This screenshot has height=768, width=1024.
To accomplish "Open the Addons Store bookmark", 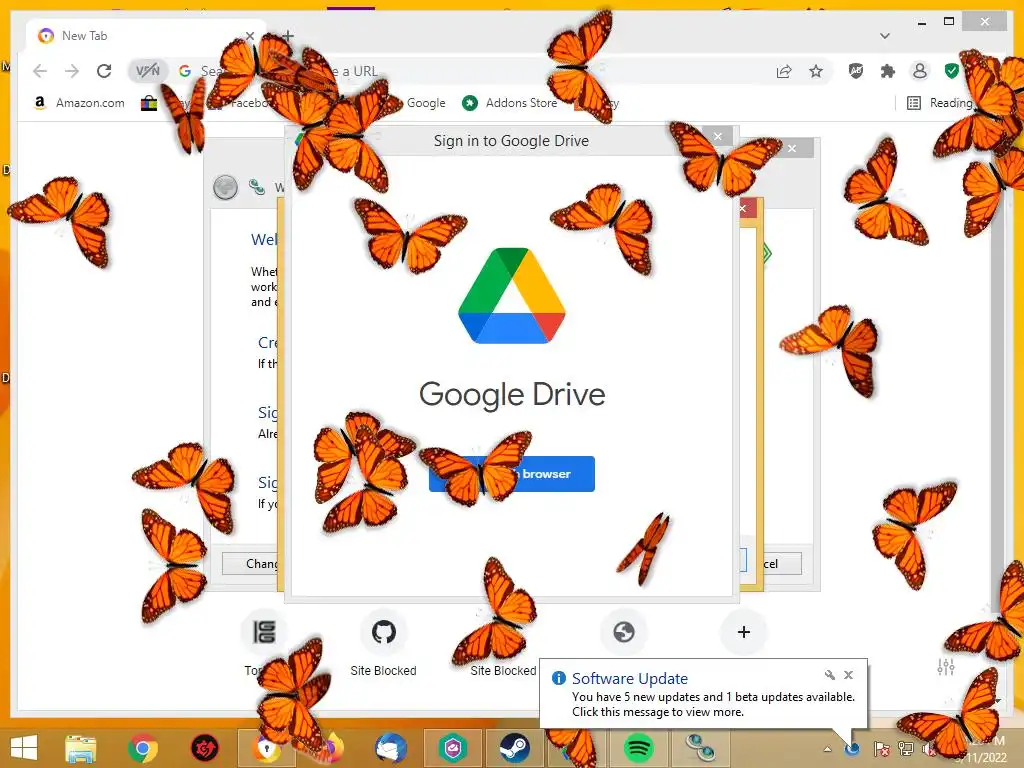I will [x=510, y=103].
